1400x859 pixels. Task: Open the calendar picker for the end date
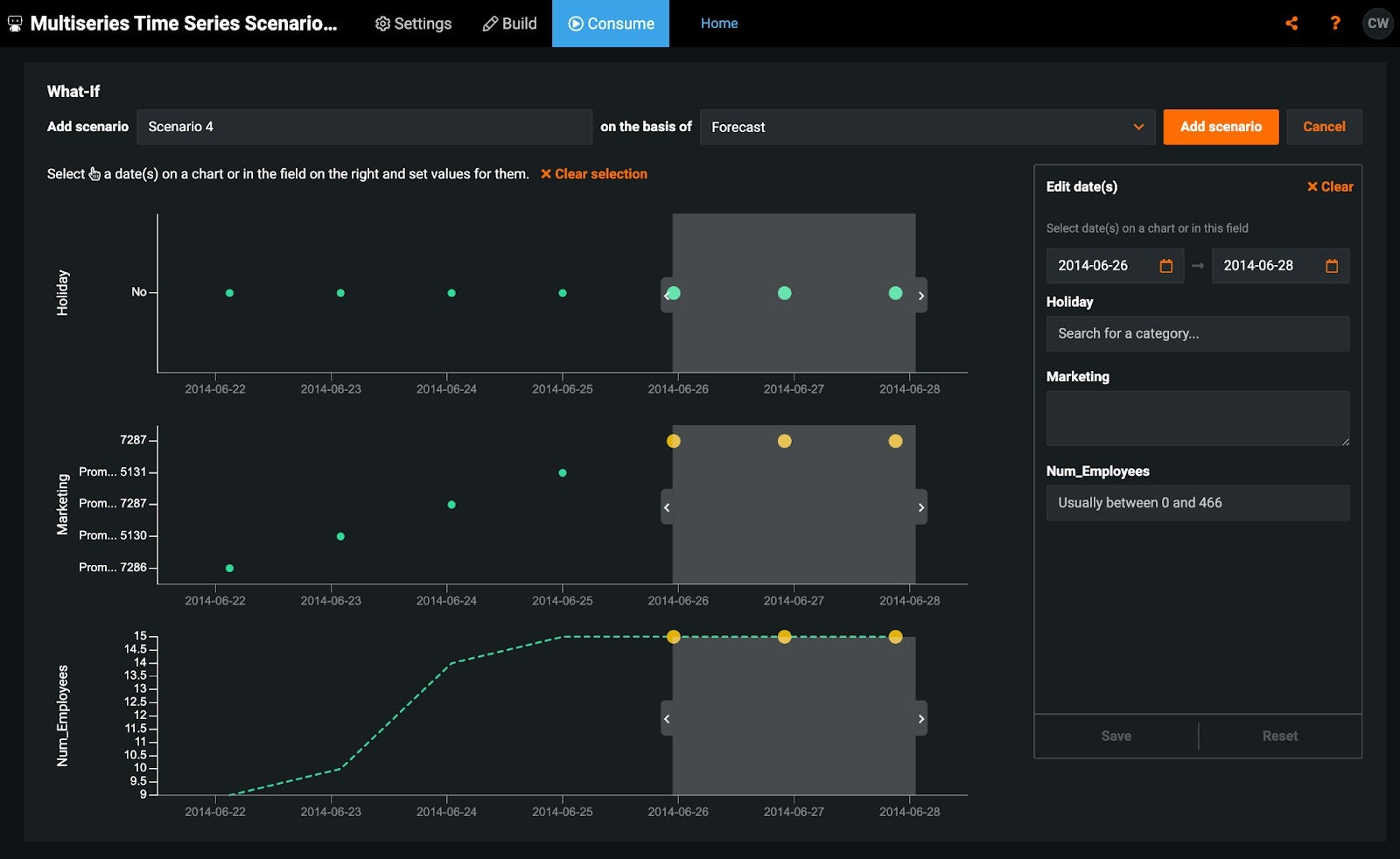tap(1333, 265)
